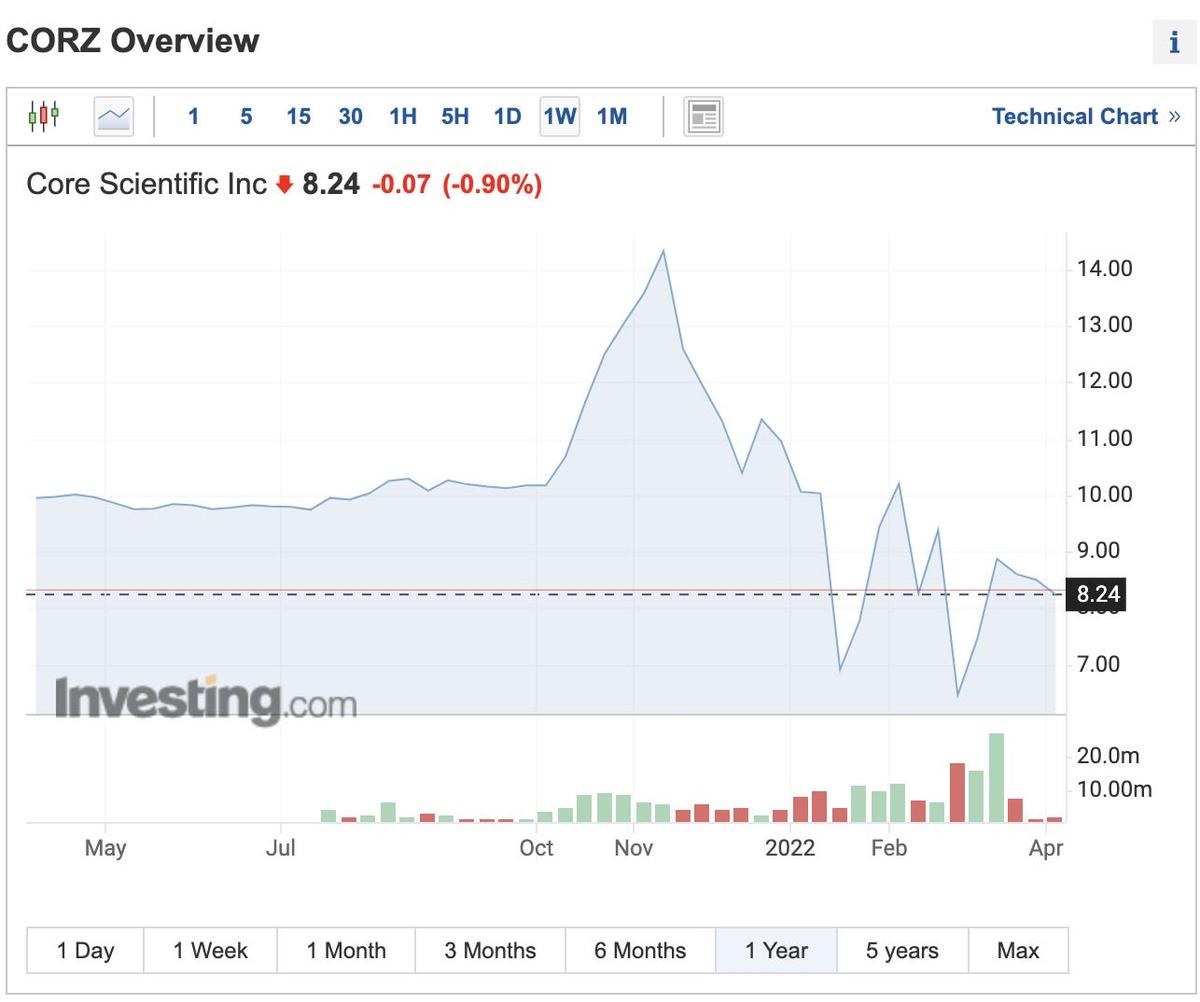The width and height of the screenshot is (1200, 1002).
Task: Toggle the 15 minute interval
Action: [x=298, y=116]
